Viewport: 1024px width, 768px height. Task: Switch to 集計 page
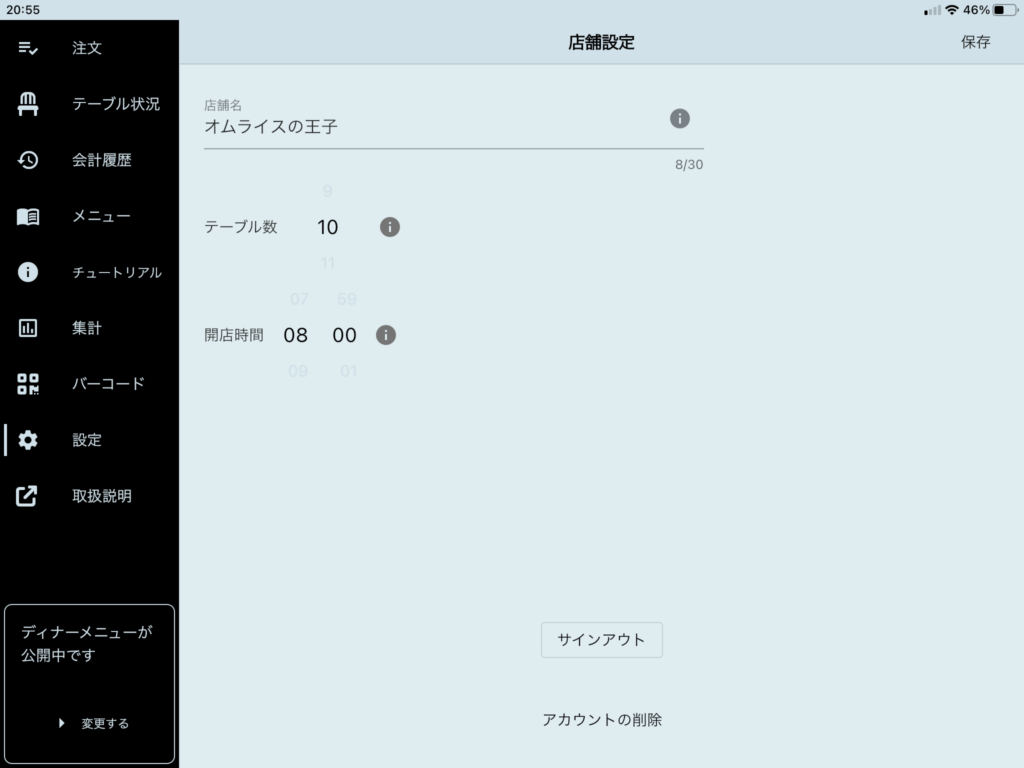87,328
